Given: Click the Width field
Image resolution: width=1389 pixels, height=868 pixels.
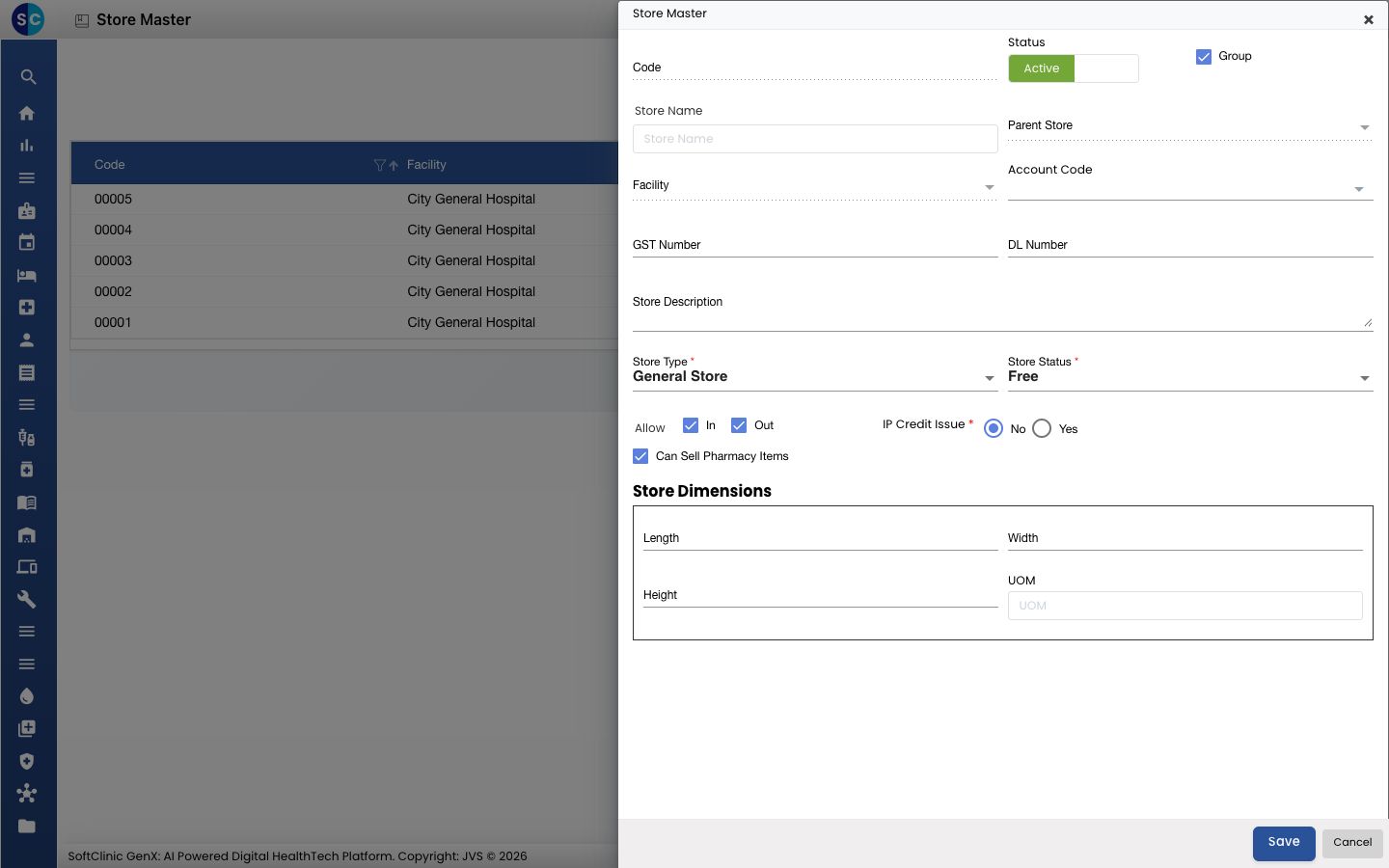Looking at the screenshot, I should (1185, 538).
